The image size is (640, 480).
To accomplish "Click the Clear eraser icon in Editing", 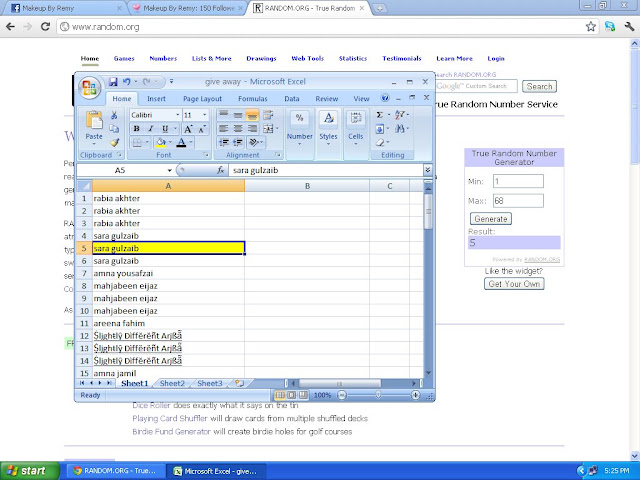I will (380, 142).
